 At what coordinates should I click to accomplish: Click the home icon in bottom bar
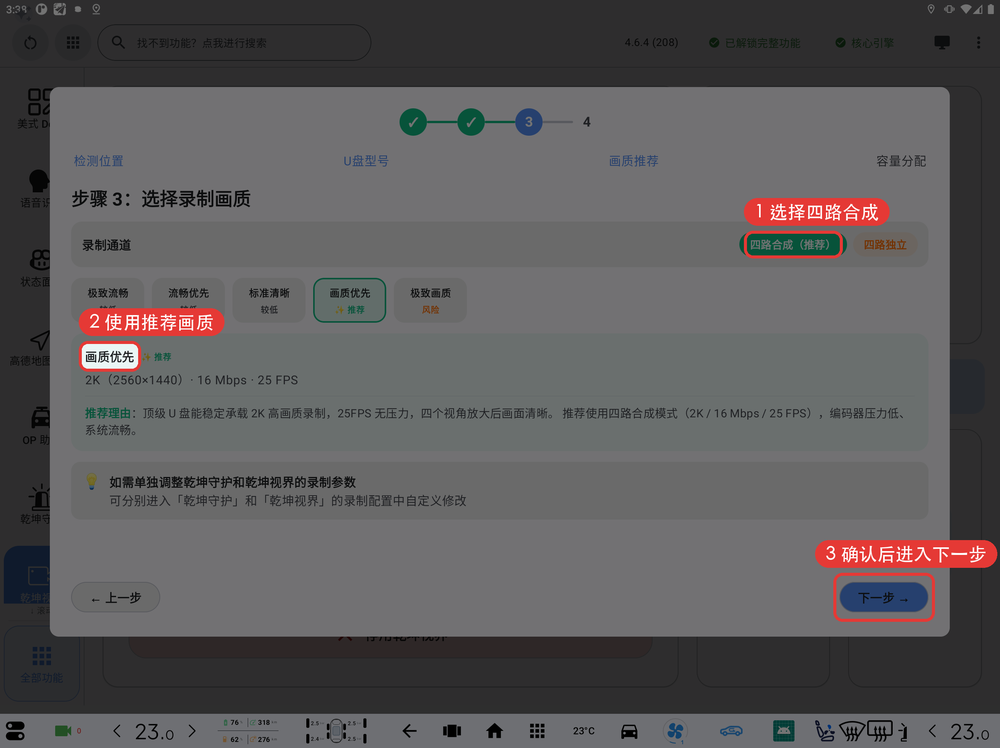coord(494,731)
